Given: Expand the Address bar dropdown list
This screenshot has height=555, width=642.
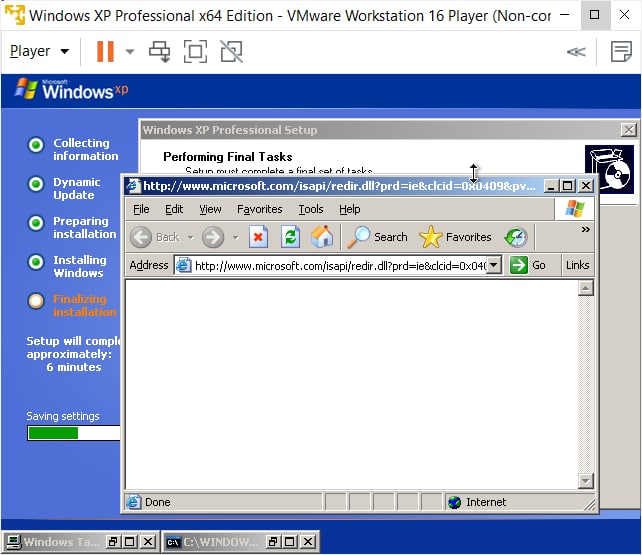Looking at the screenshot, I should (494, 265).
